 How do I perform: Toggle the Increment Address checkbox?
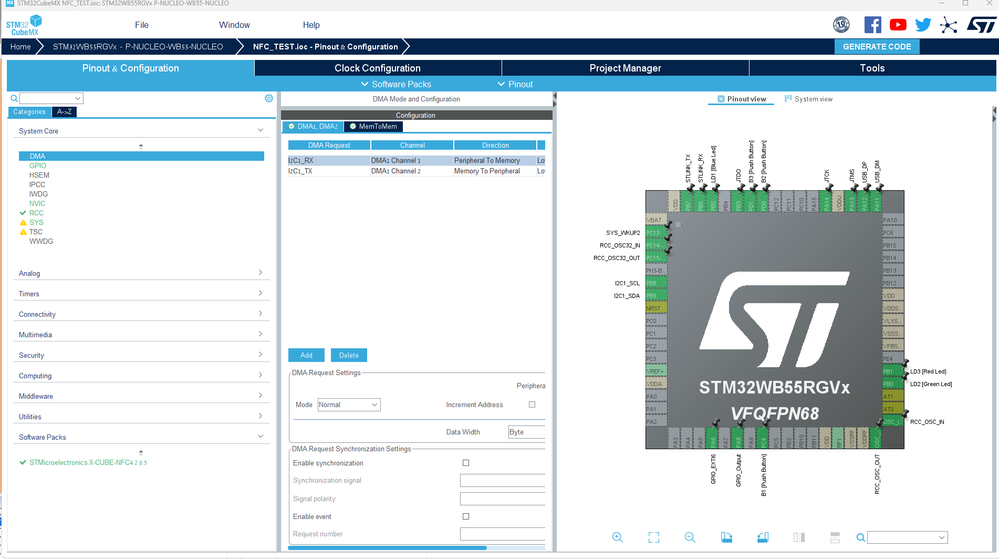[x=532, y=405]
